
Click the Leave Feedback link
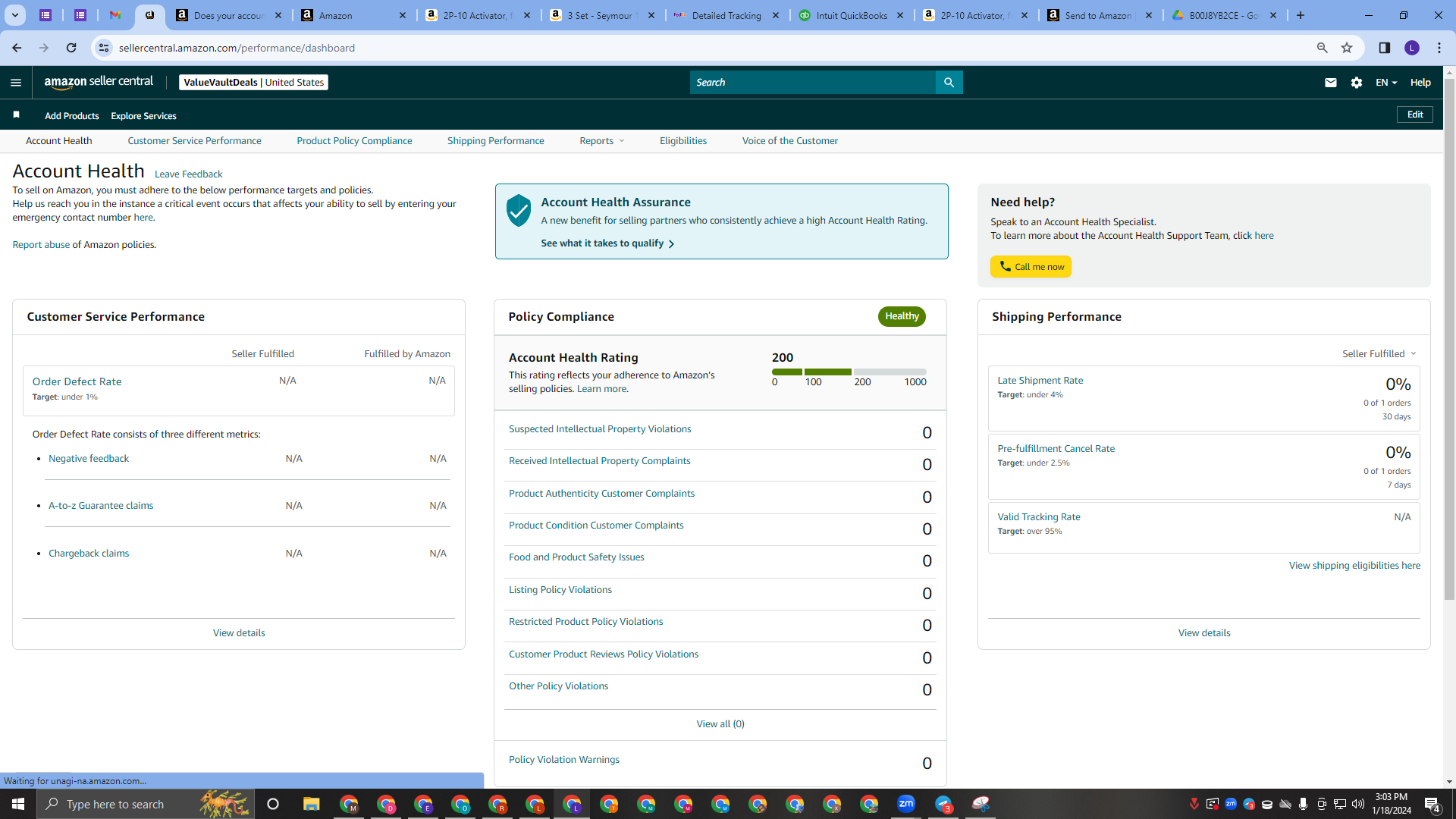189,174
